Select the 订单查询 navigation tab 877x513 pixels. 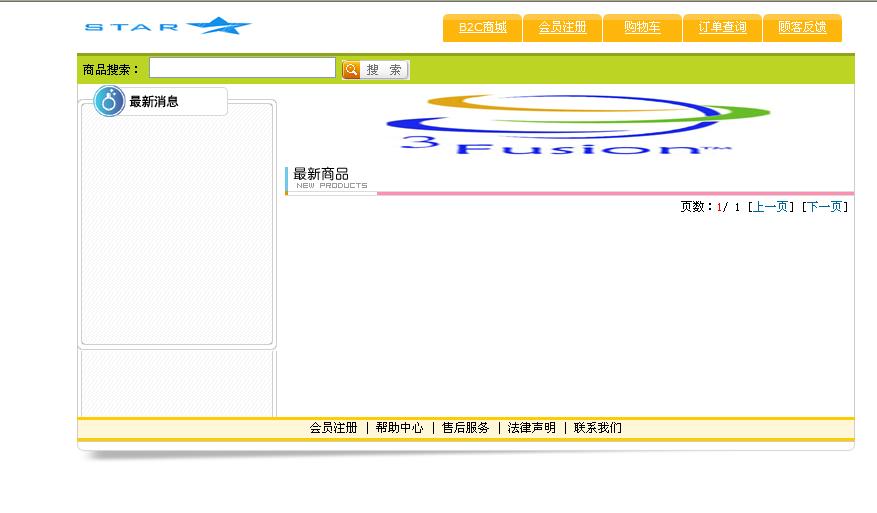click(x=722, y=27)
